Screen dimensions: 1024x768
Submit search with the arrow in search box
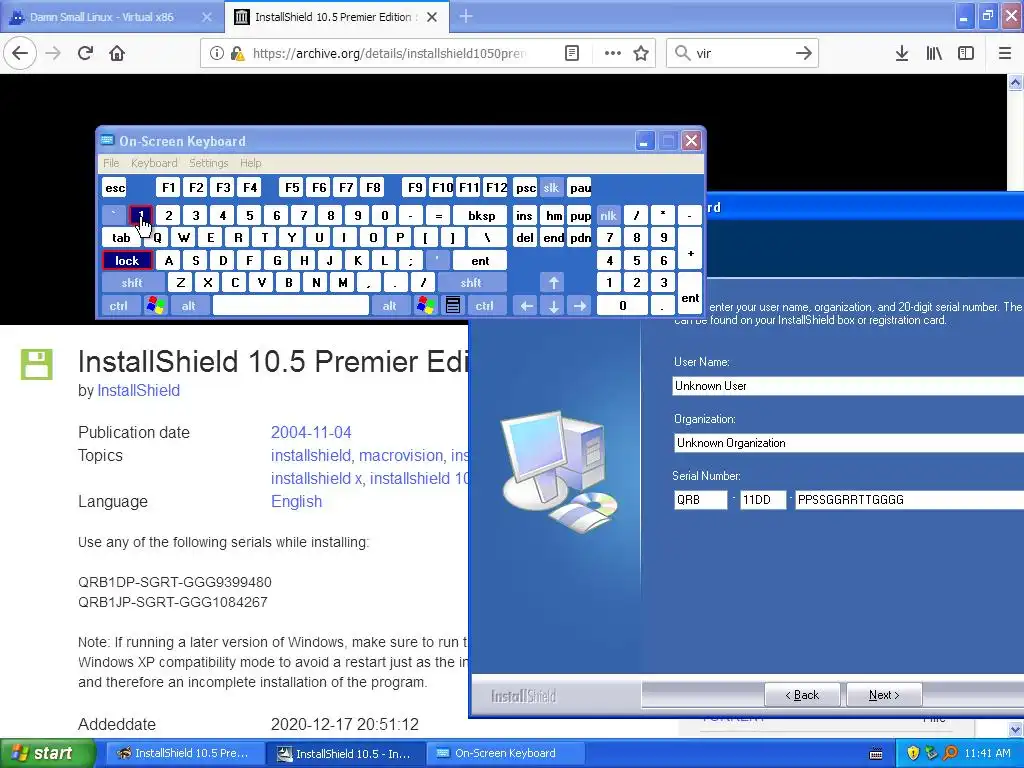(804, 53)
